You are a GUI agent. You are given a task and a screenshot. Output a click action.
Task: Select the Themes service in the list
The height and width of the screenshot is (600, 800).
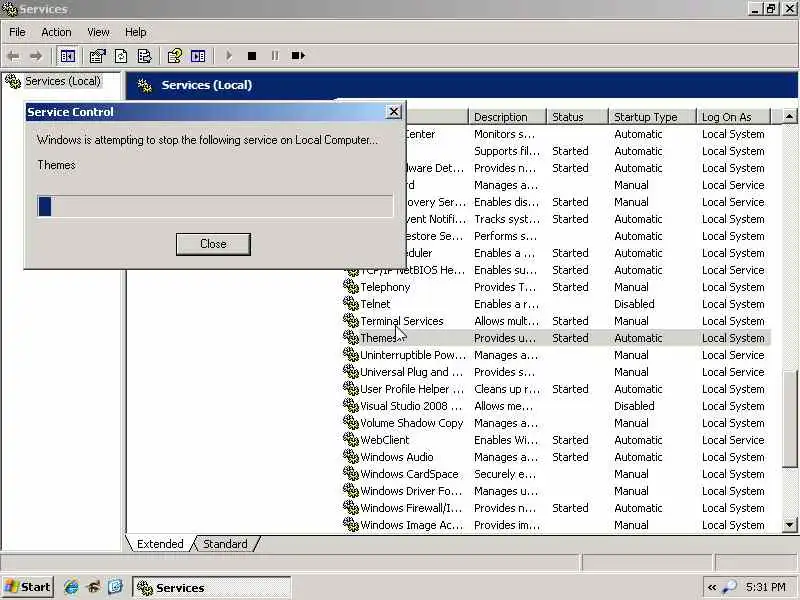[556, 338]
